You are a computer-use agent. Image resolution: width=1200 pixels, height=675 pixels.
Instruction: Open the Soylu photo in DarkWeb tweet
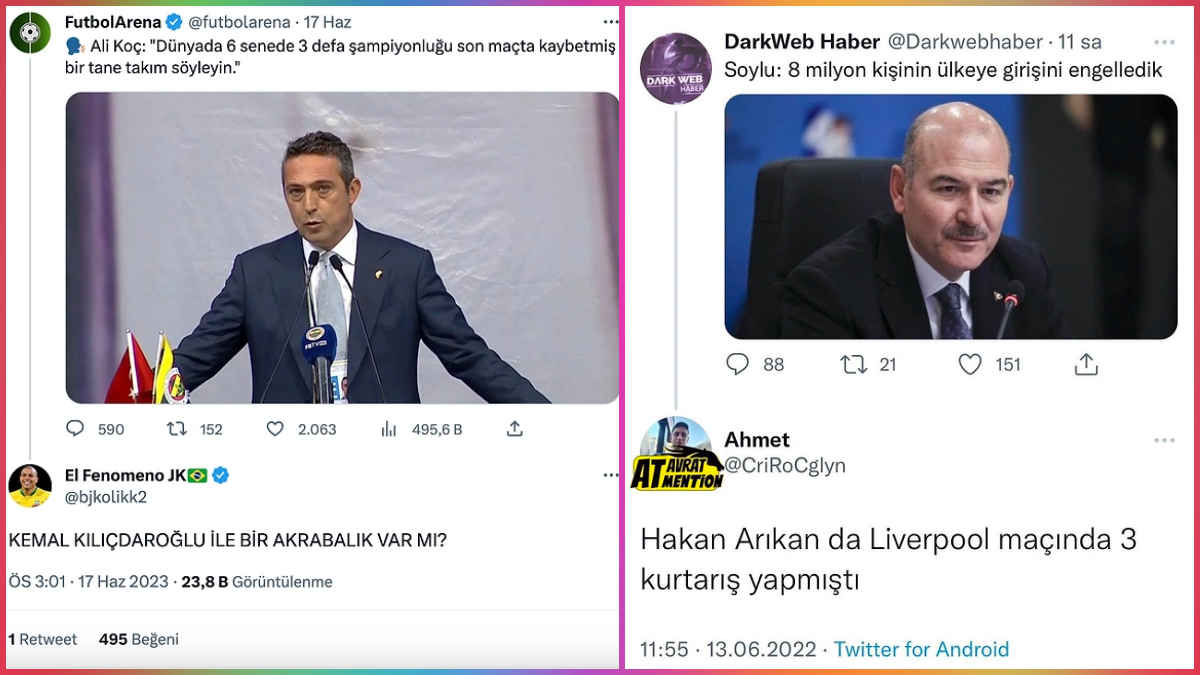click(x=950, y=216)
